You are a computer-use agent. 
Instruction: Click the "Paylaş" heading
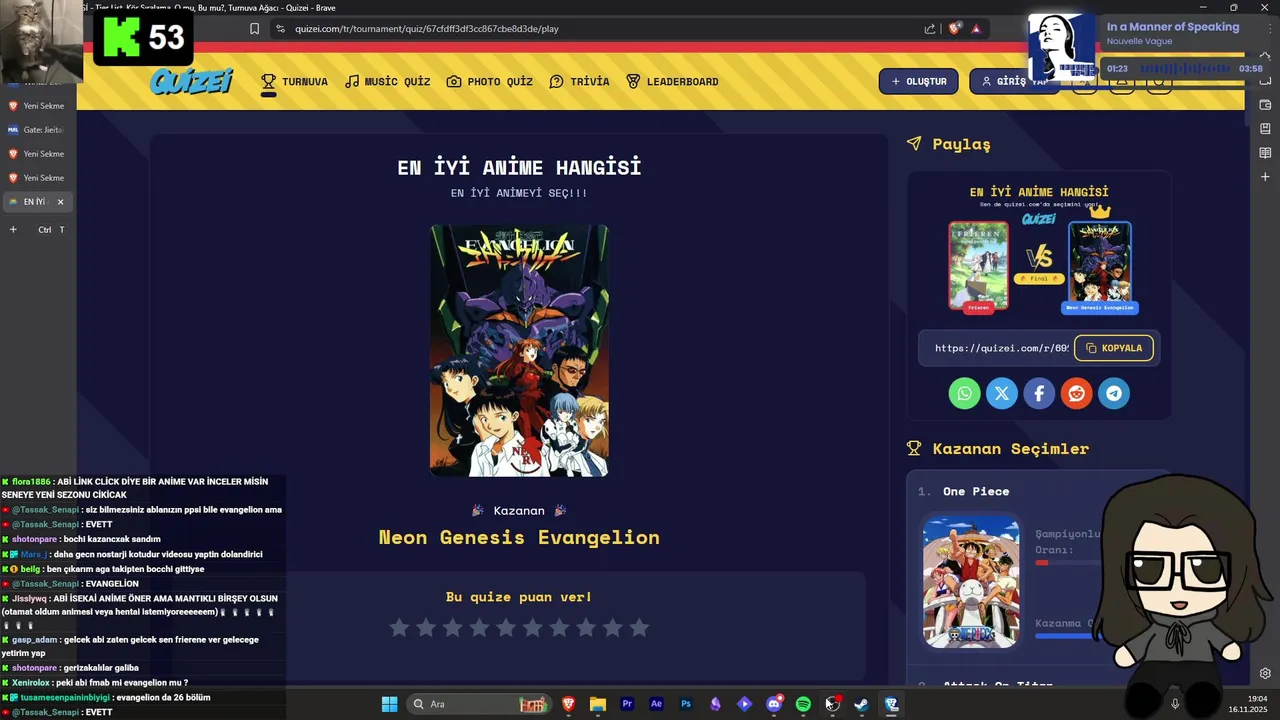point(962,144)
